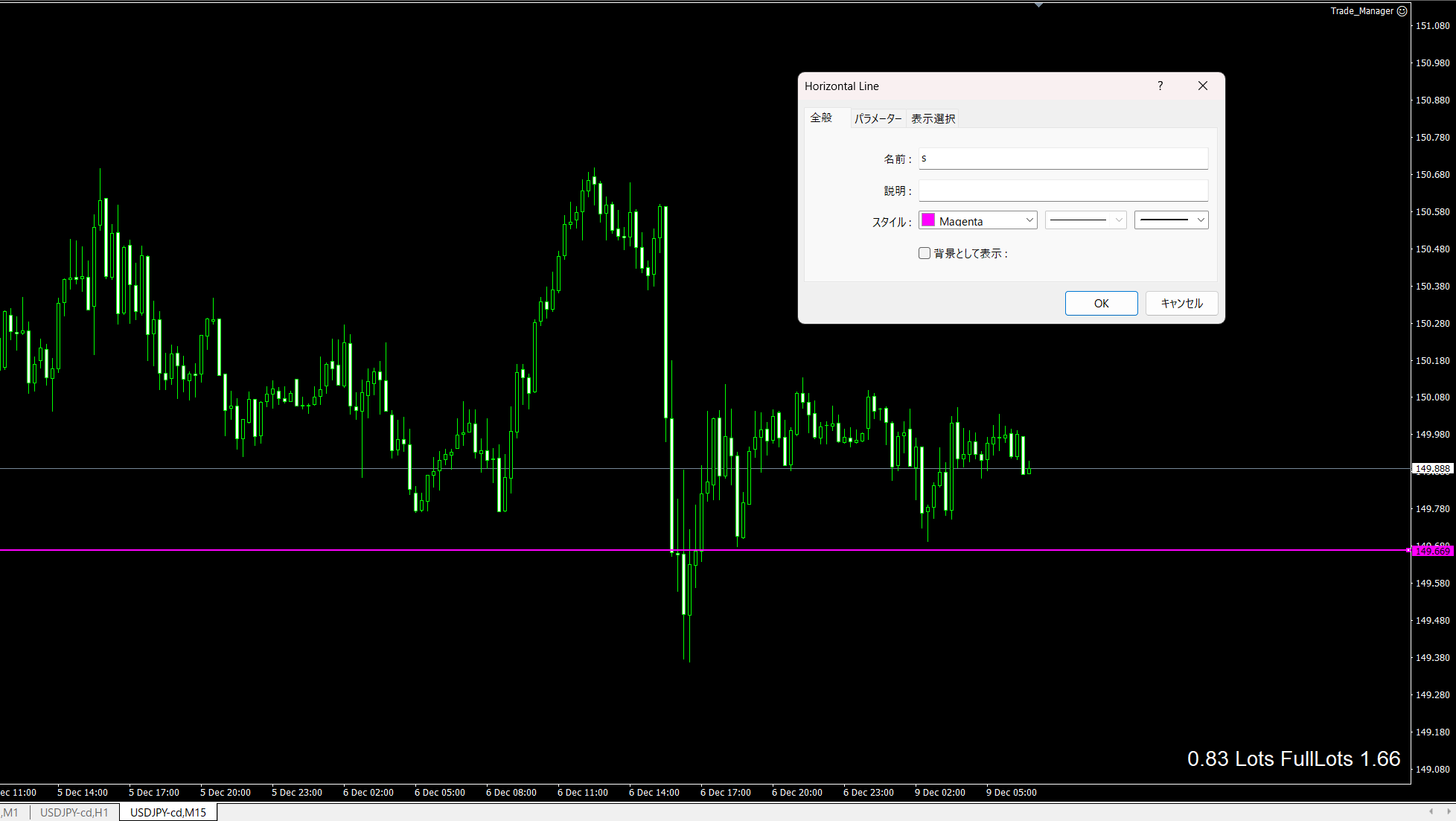1456x821 pixels.
Task: Click the help question mark button
Action: (1160, 86)
